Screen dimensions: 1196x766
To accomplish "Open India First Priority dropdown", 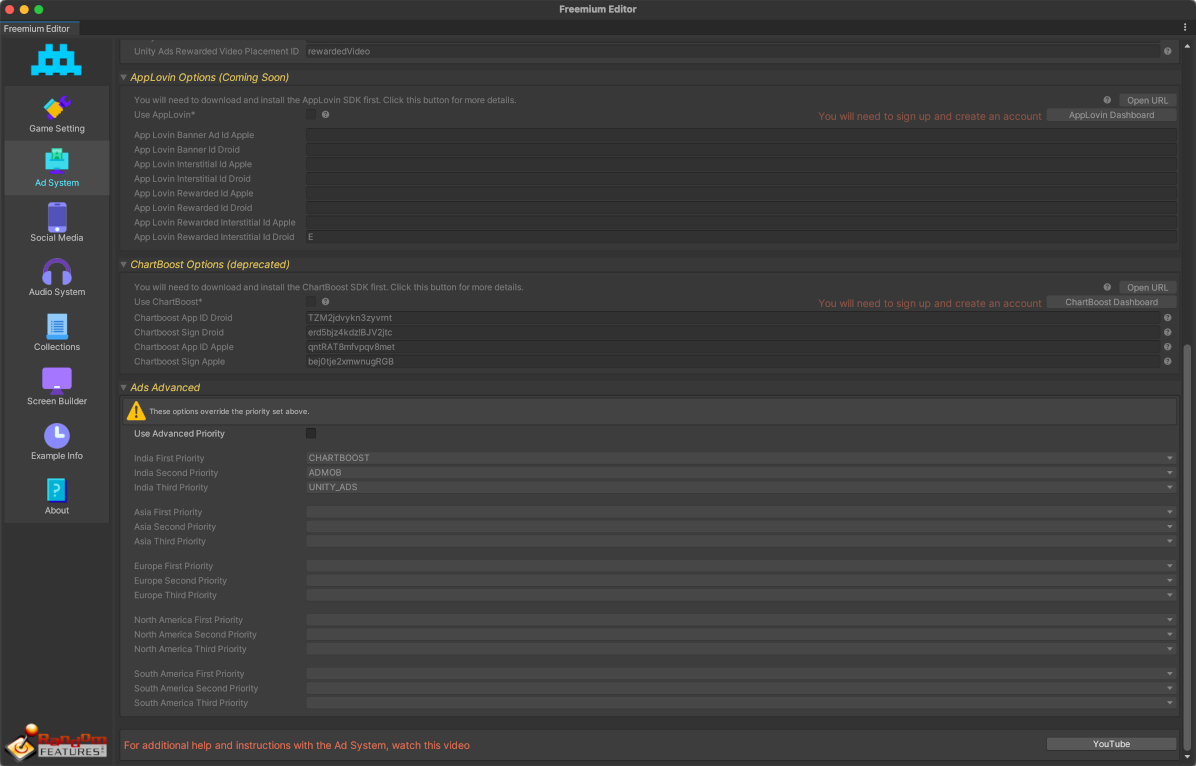I will [x=740, y=458].
